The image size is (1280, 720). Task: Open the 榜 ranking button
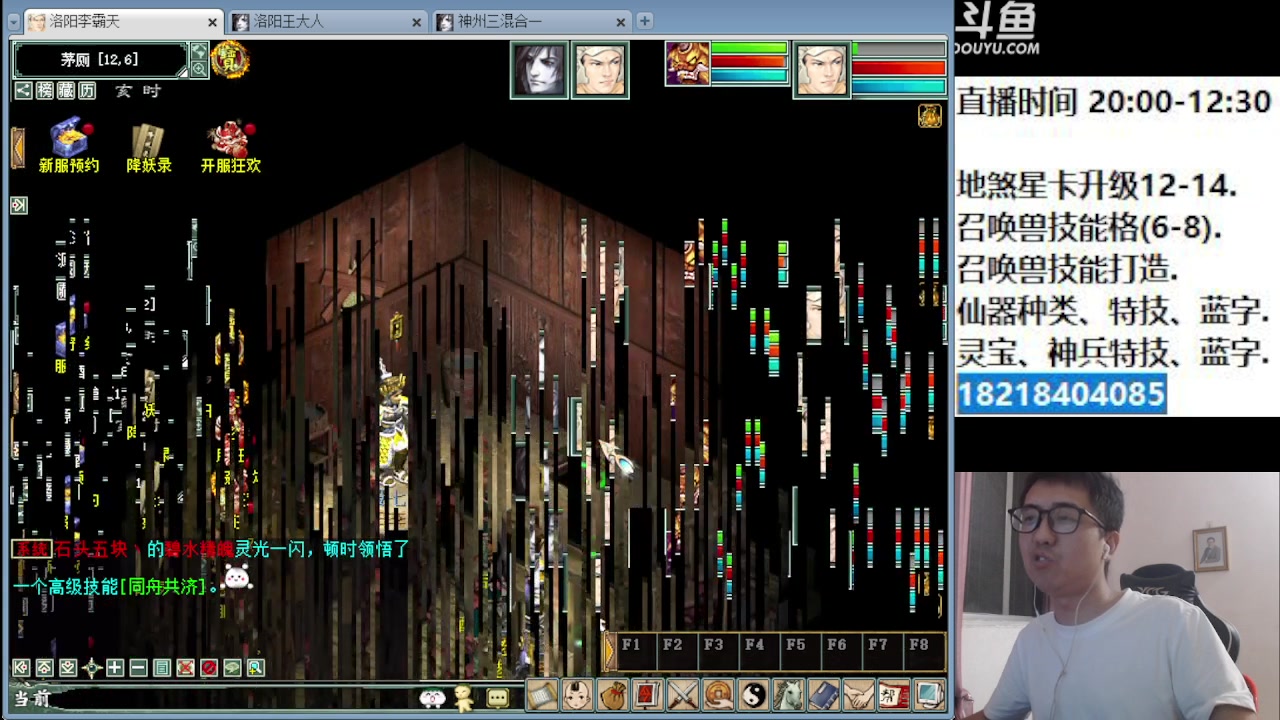44,91
